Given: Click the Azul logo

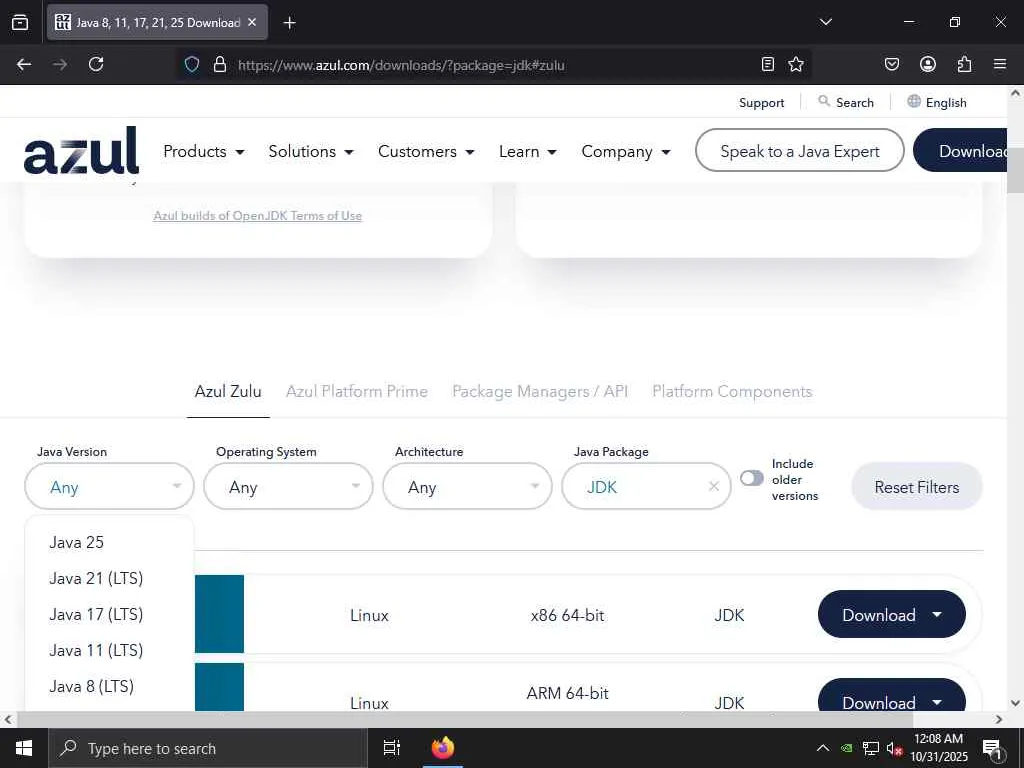Looking at the screenshot, I should coord(81,151).
